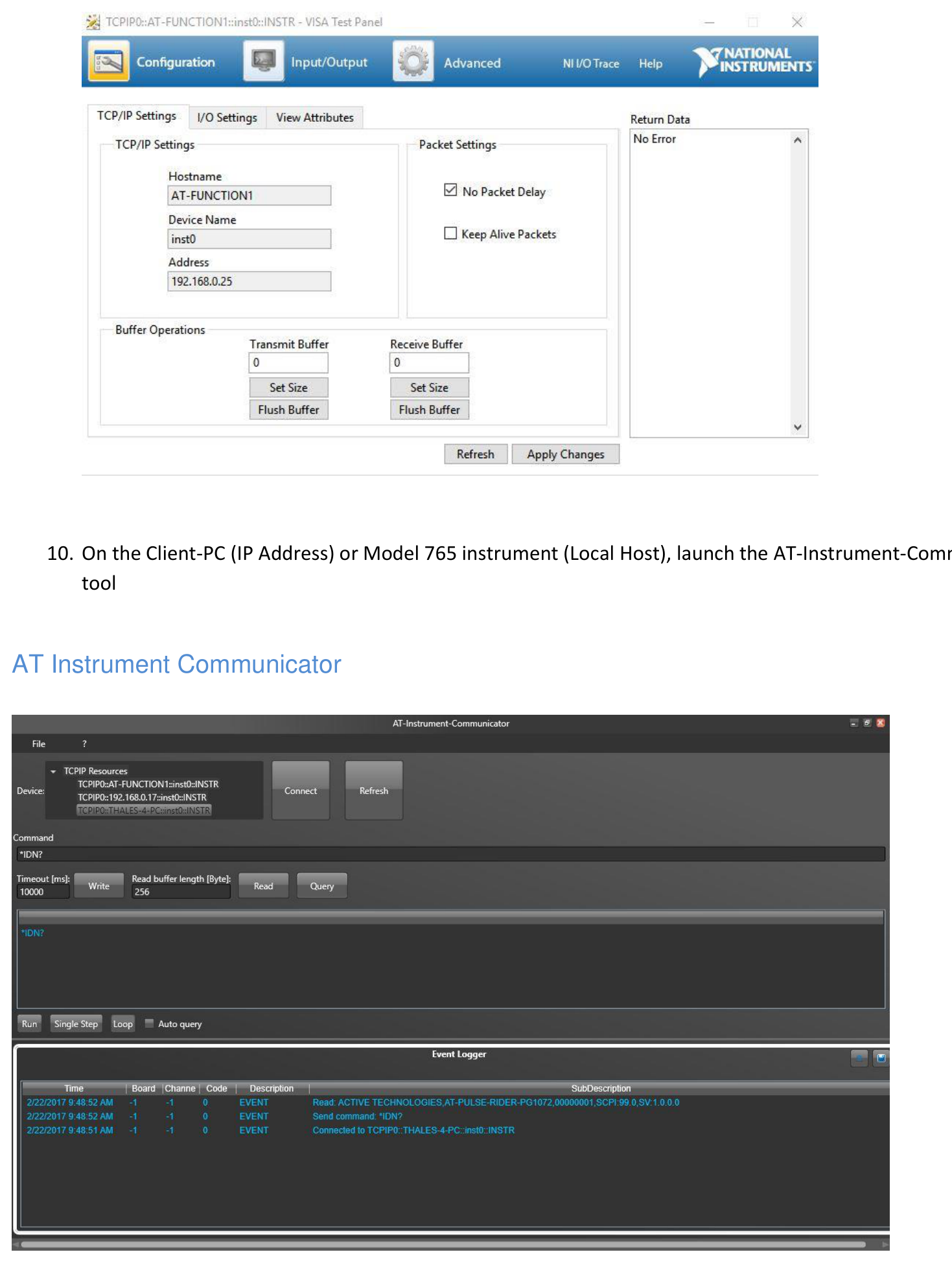Click the Board column header
The image size is (952, 1263).
pyautogui.click(x=143, y=1088)
